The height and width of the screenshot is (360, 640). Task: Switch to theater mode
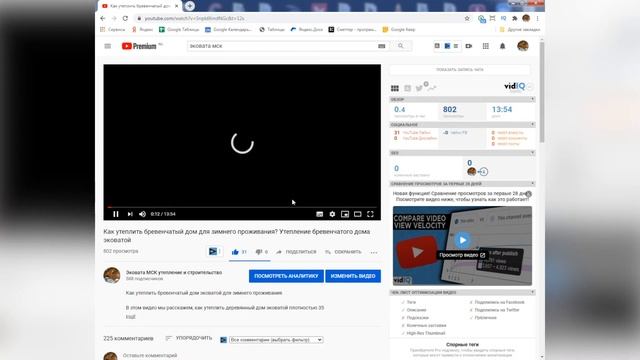coord(358,214)
